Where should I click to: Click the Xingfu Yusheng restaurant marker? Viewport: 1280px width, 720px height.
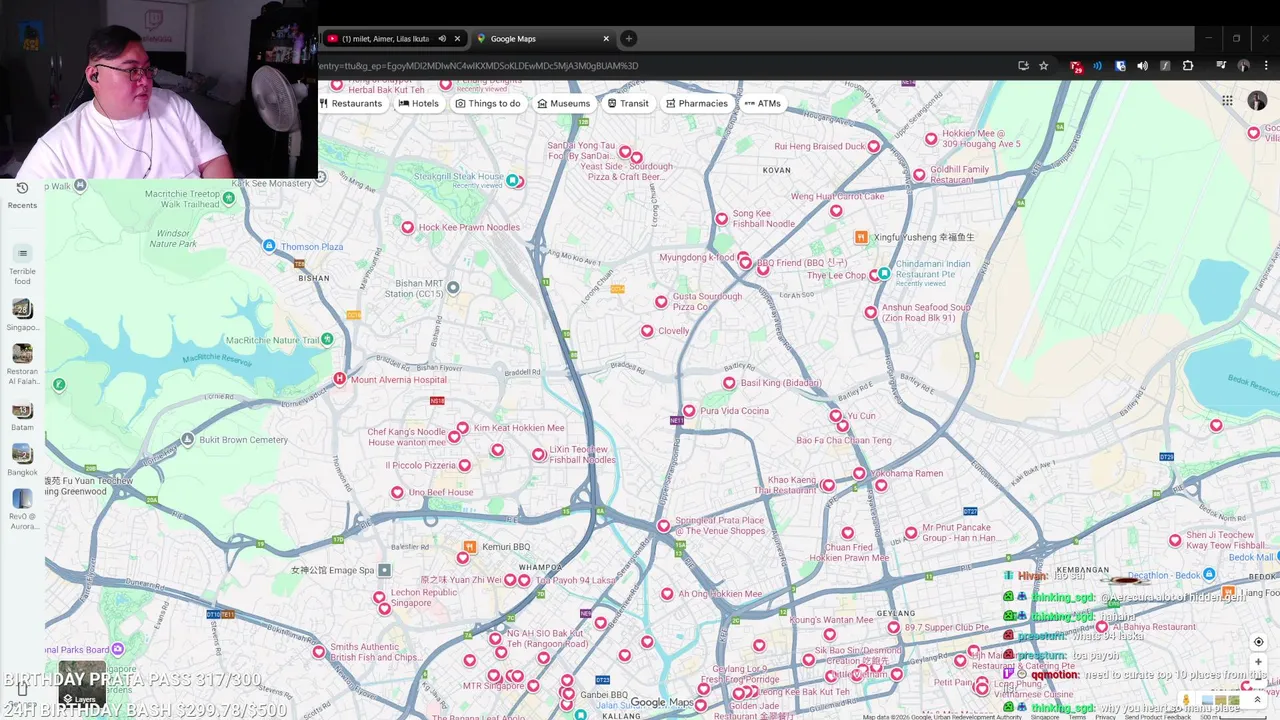[861, 237]
